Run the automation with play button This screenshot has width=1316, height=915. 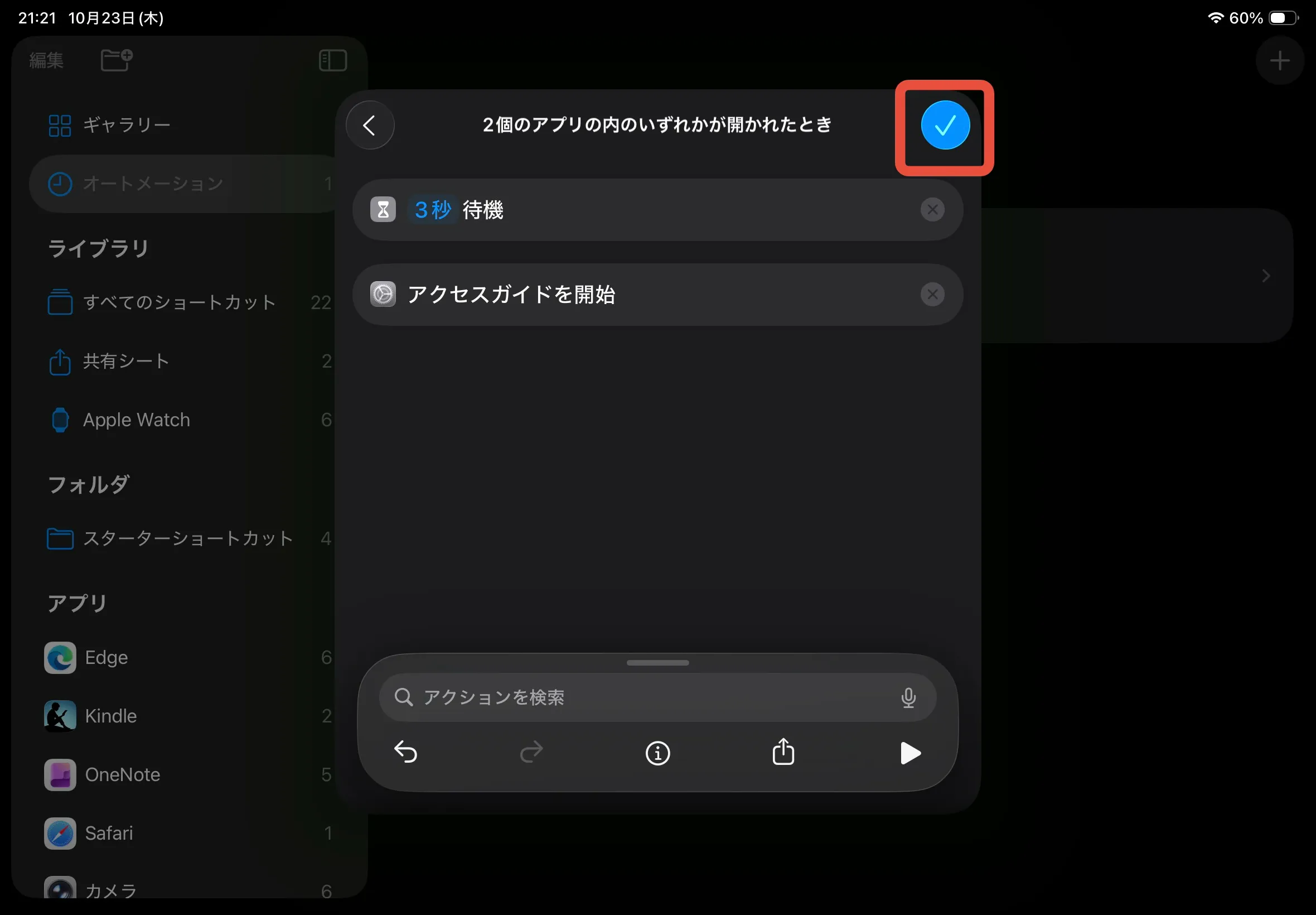[909, 753]
